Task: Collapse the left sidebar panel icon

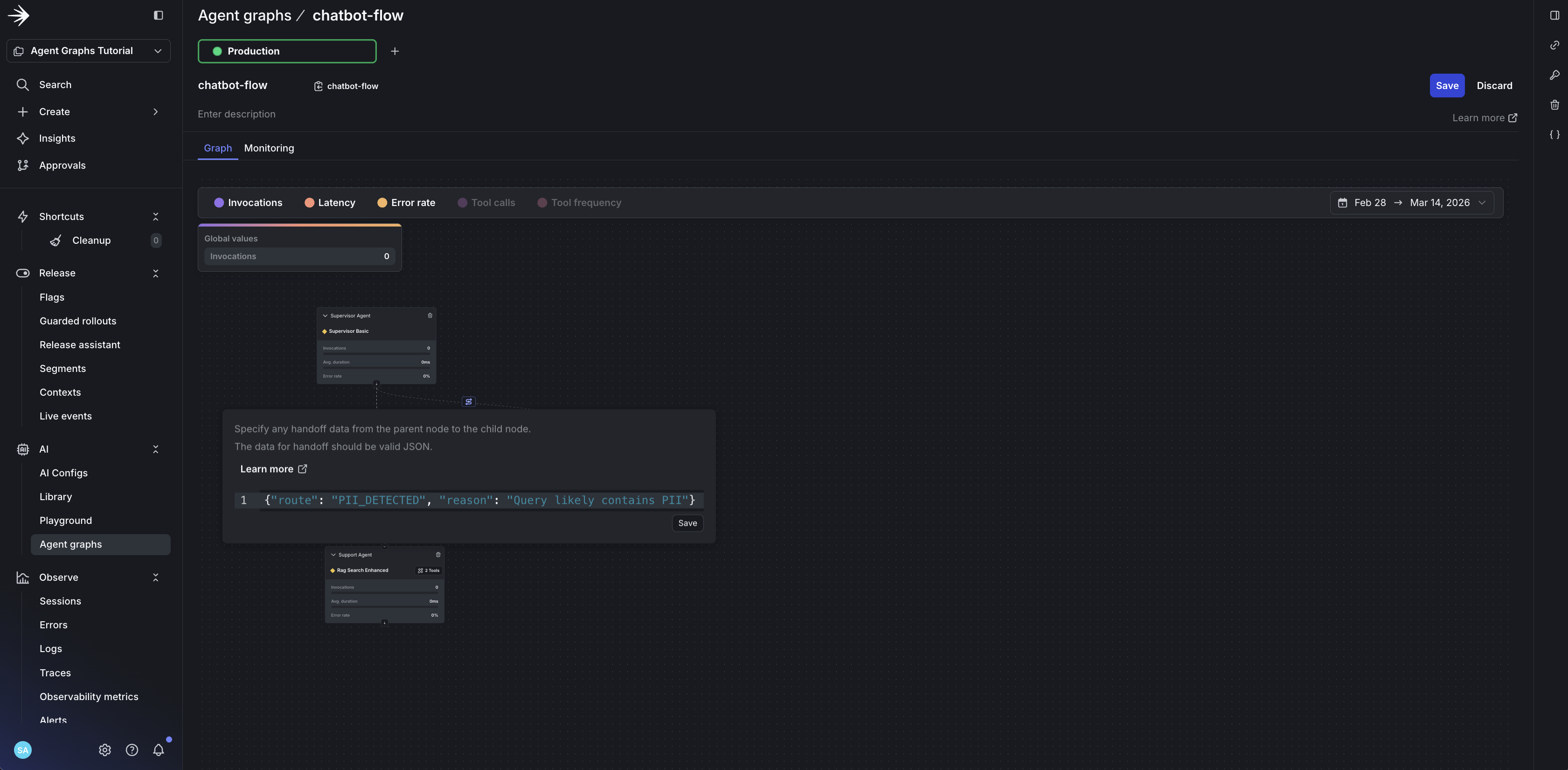Action: coord(158,15)
